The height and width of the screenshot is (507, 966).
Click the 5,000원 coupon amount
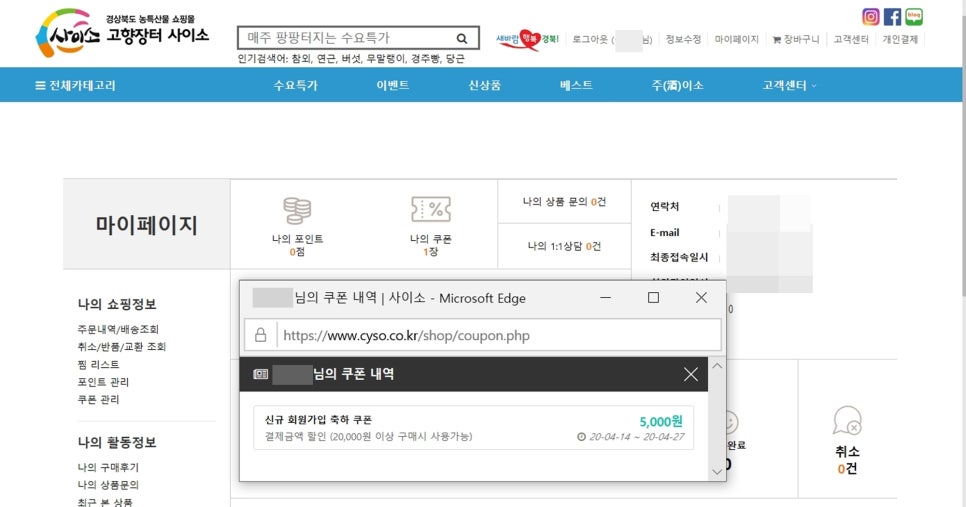point(661,421)
